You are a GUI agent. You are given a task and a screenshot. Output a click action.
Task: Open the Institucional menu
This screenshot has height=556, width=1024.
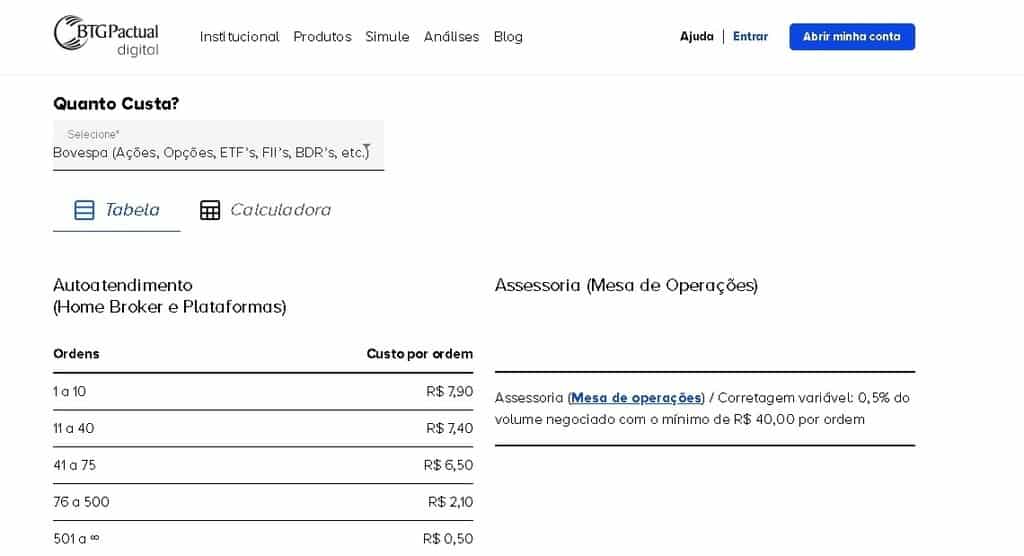(x=239, y=37)
